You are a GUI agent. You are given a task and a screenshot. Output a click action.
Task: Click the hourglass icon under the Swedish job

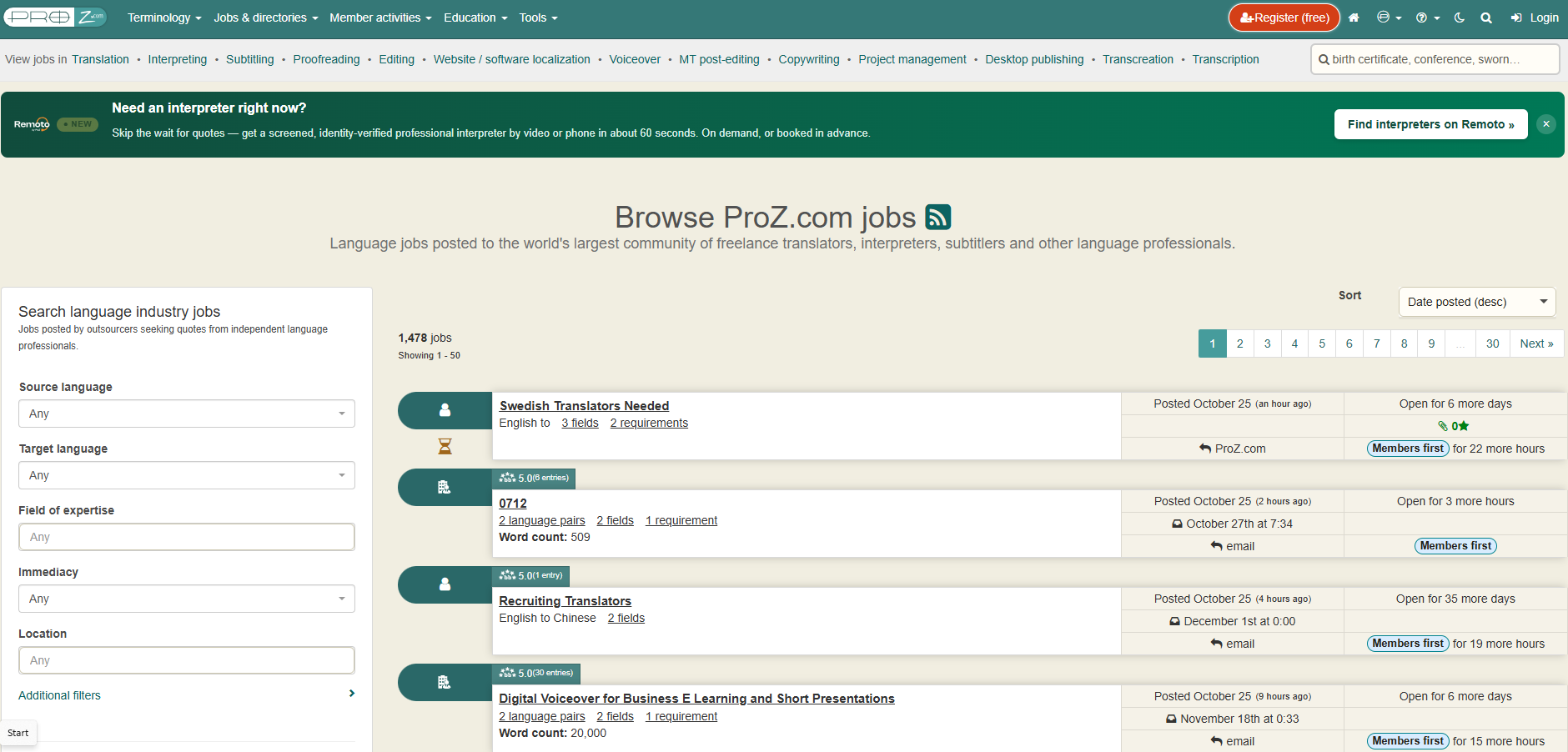tap(445, 447)
